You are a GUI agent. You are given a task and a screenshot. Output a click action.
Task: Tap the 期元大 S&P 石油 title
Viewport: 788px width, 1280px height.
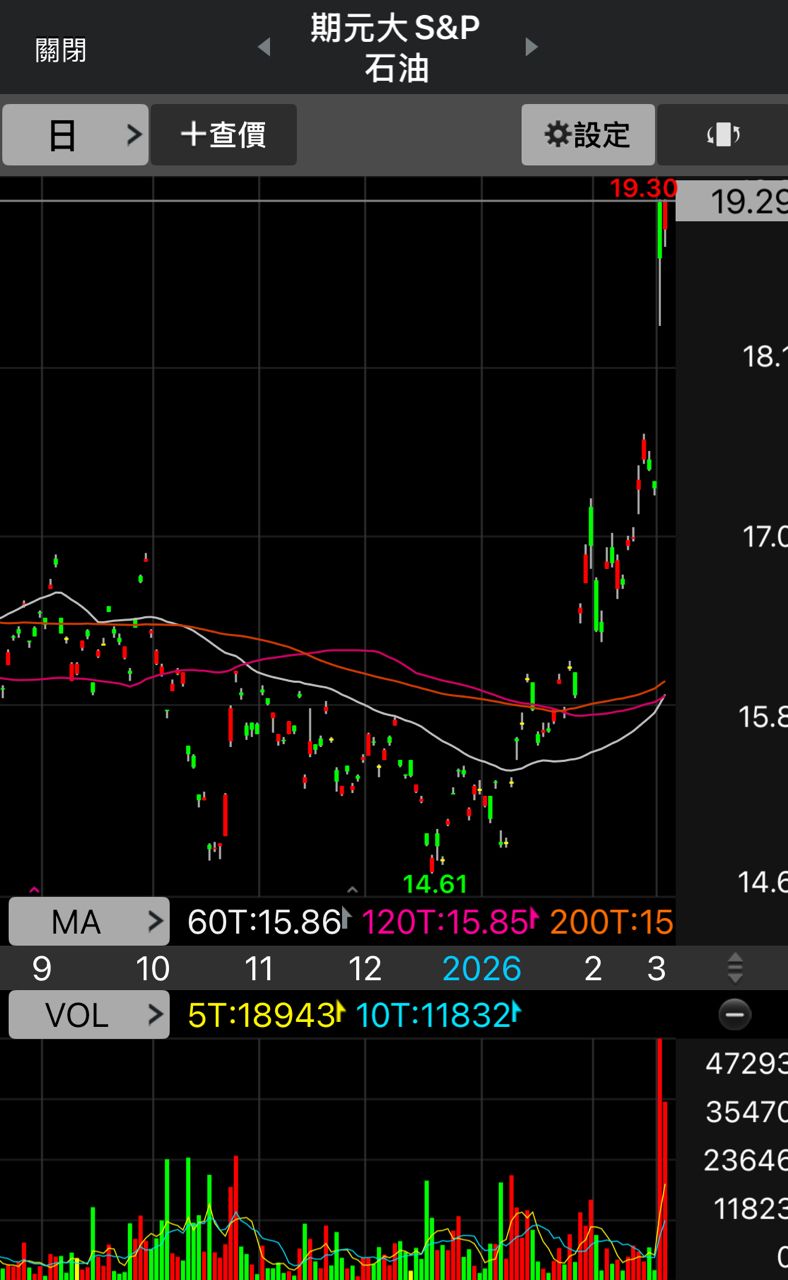396,48
